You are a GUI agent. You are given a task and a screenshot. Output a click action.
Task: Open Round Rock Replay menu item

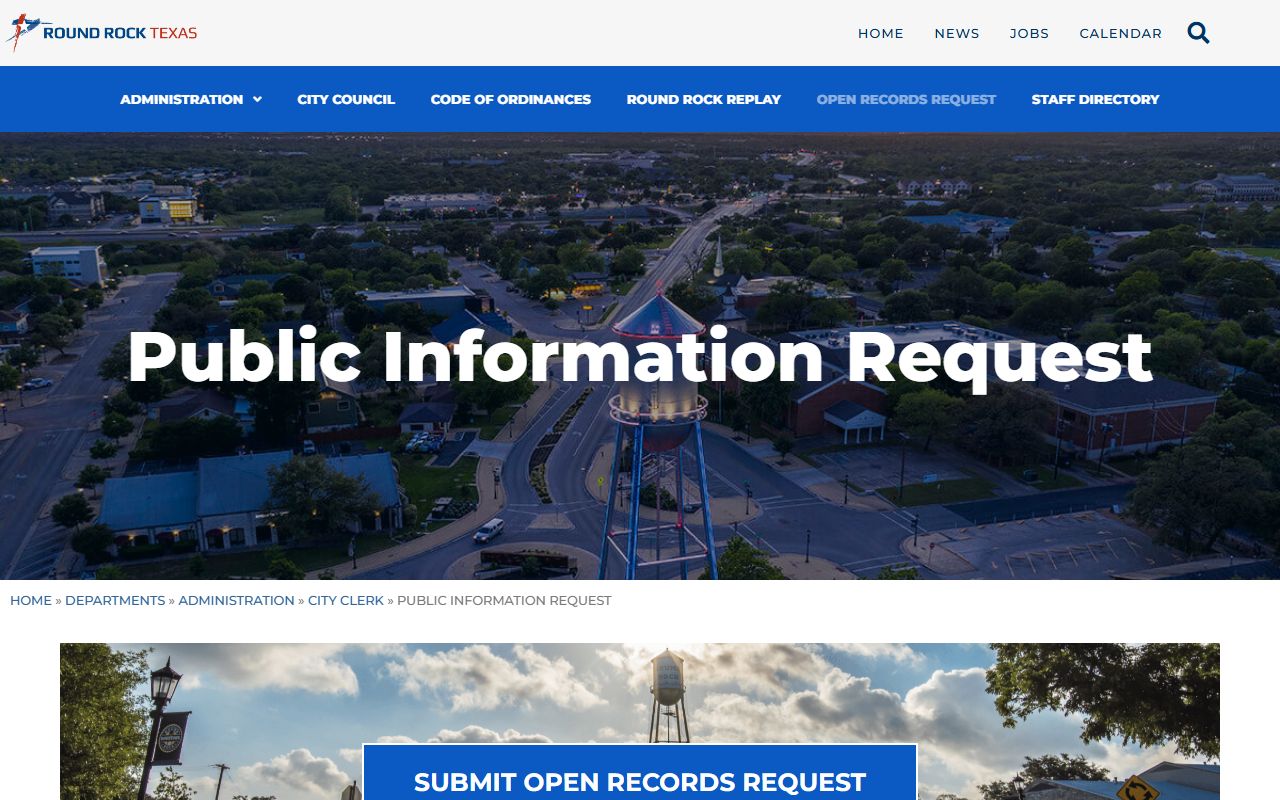(x=703, y=99)
